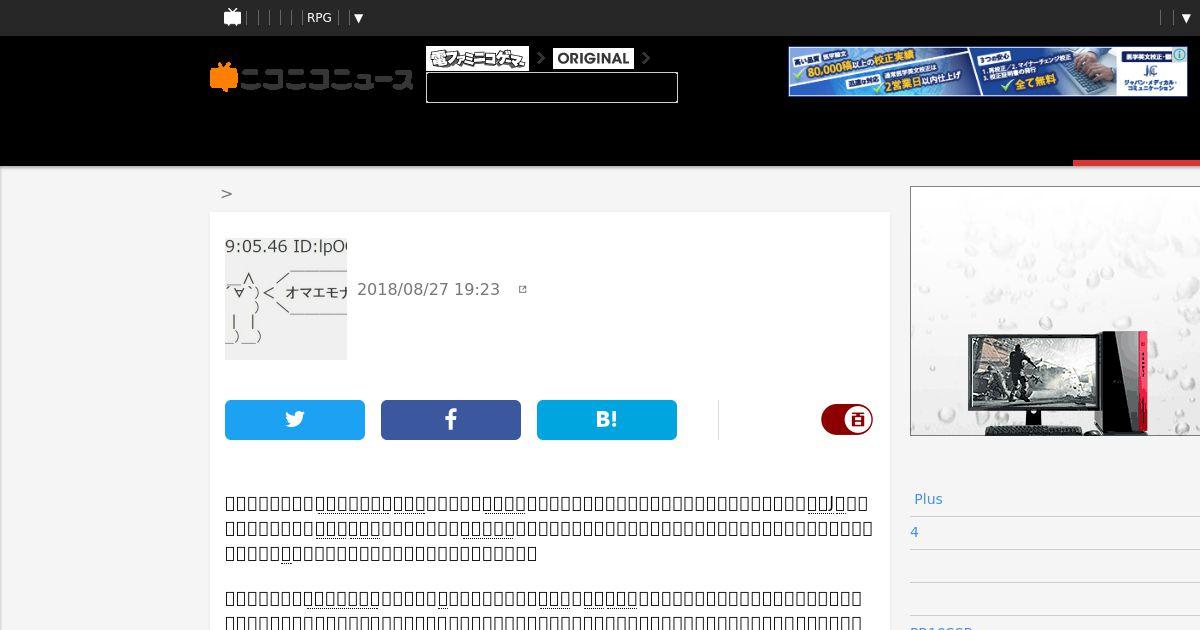
Task: Open the Niconico News logo
Action: point(311,78)
